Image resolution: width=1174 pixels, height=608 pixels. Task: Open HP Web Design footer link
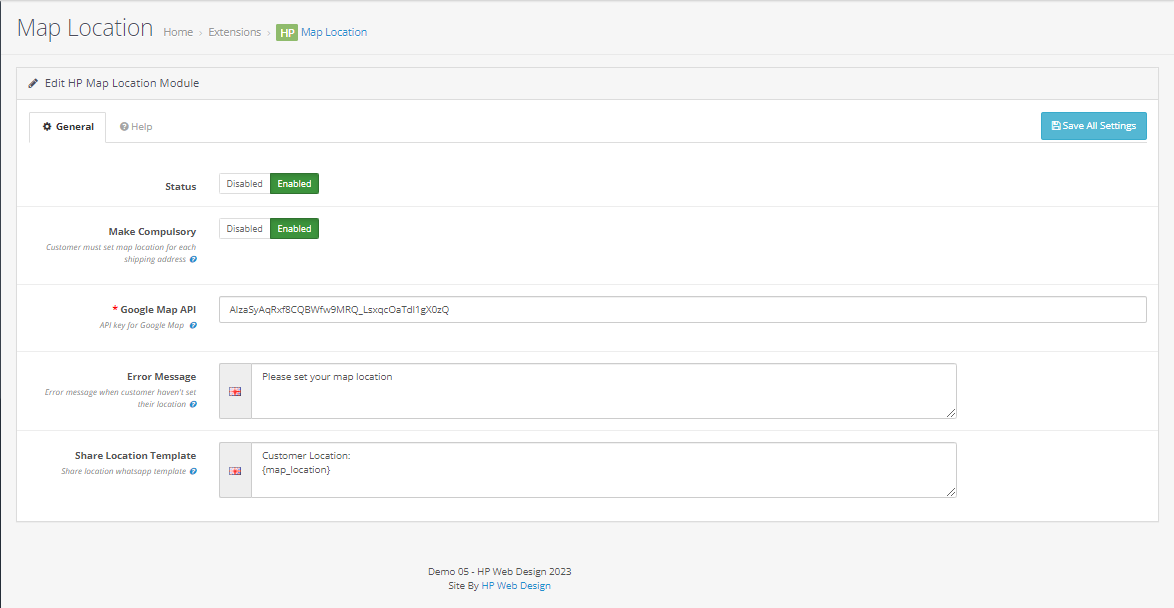[x=516, y=586]
